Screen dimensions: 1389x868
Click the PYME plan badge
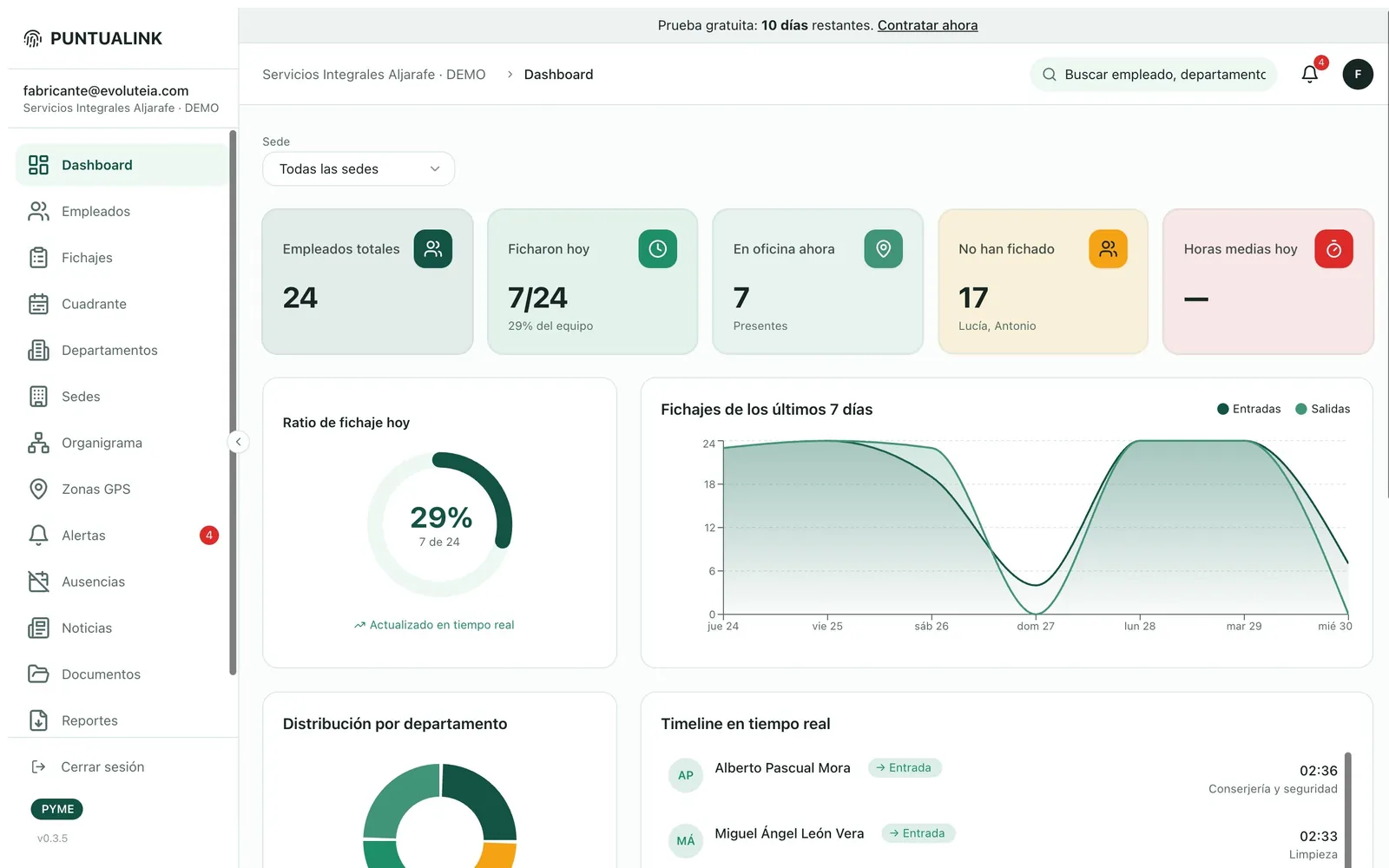pos(57,809)
